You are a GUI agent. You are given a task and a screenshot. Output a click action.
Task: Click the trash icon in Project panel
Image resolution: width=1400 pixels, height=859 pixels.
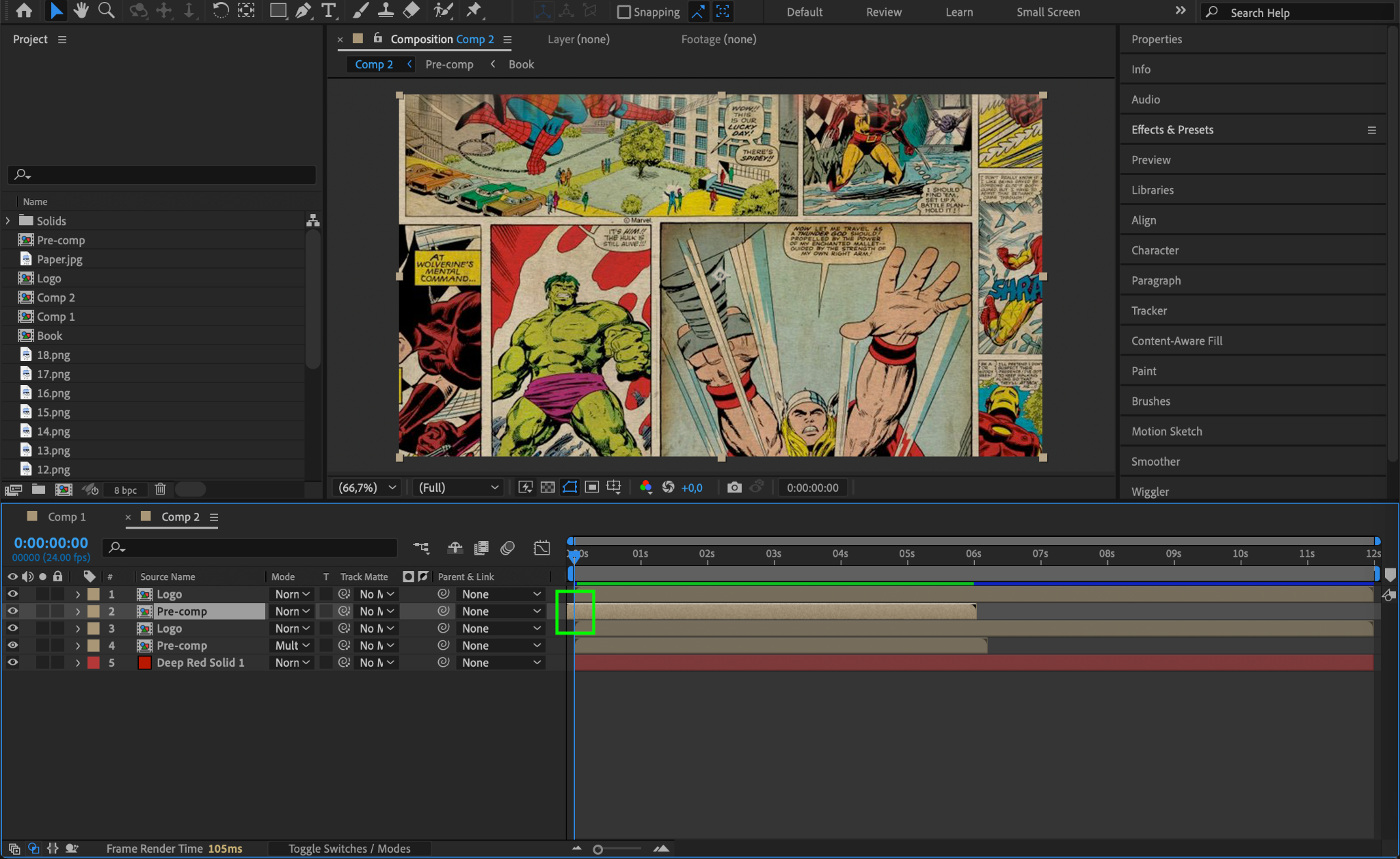click(160, 489)
